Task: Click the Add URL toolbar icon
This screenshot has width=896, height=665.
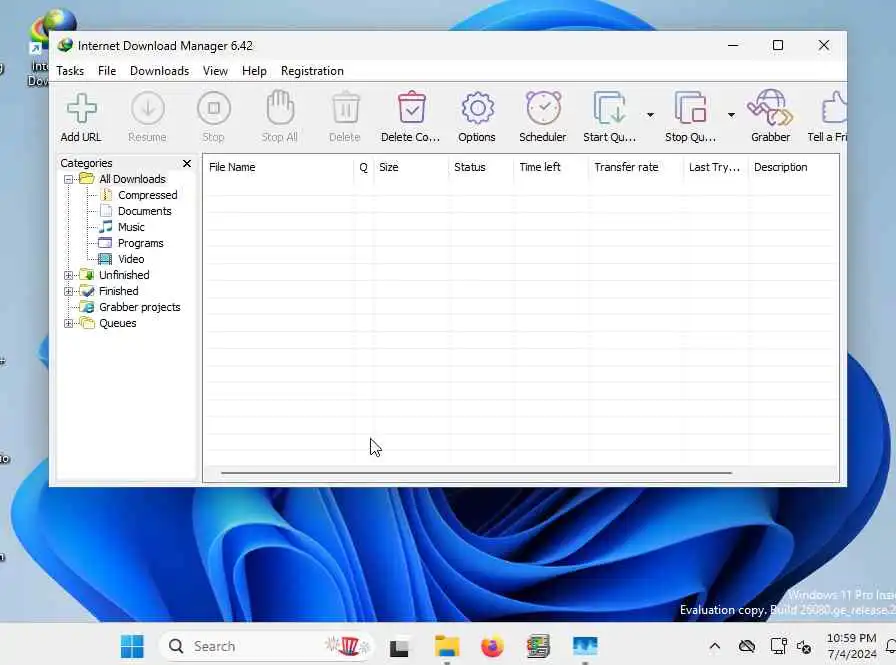Action: [81, 108]
